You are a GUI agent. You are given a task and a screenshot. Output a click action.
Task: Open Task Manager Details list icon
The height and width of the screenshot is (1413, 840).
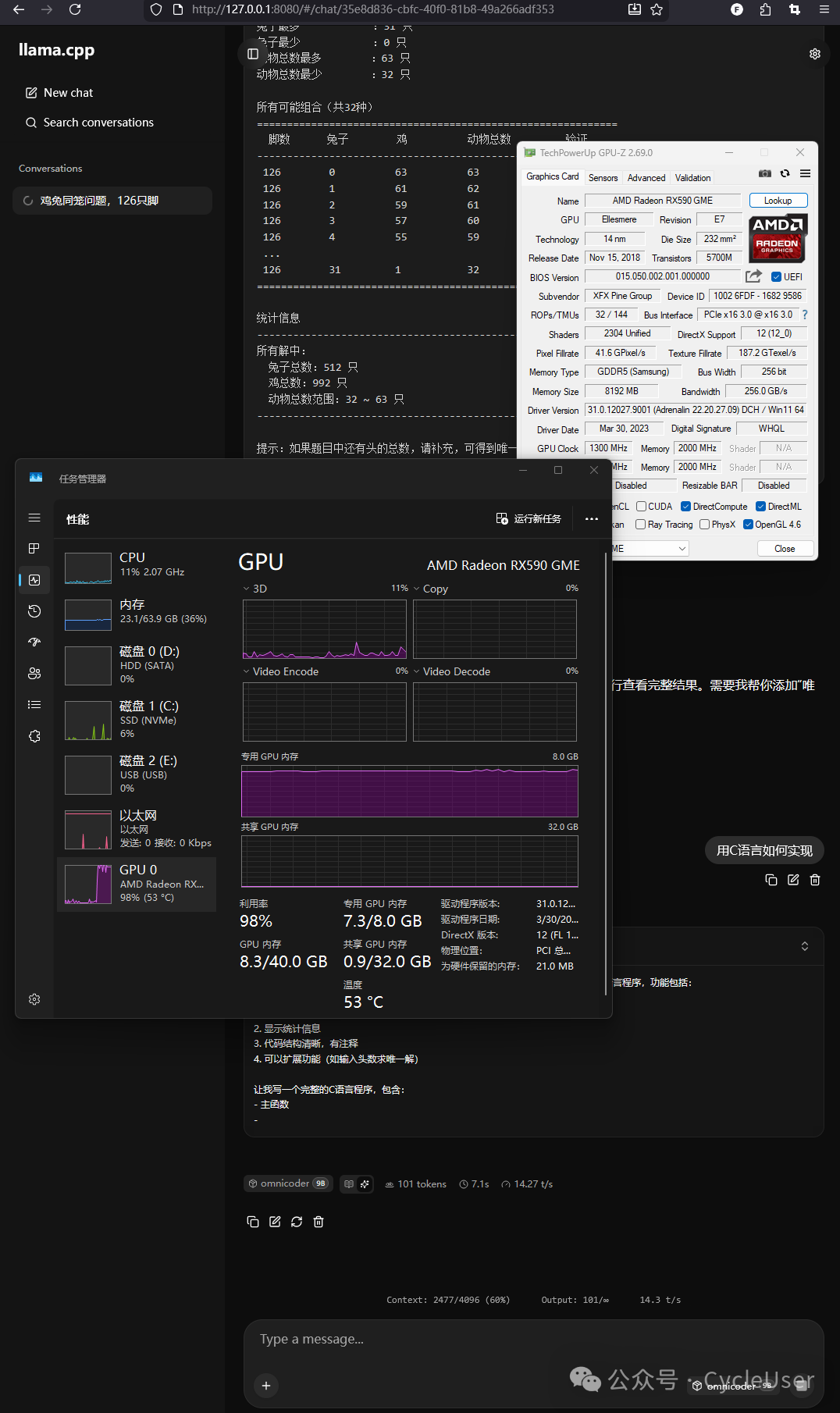[34, 705]
